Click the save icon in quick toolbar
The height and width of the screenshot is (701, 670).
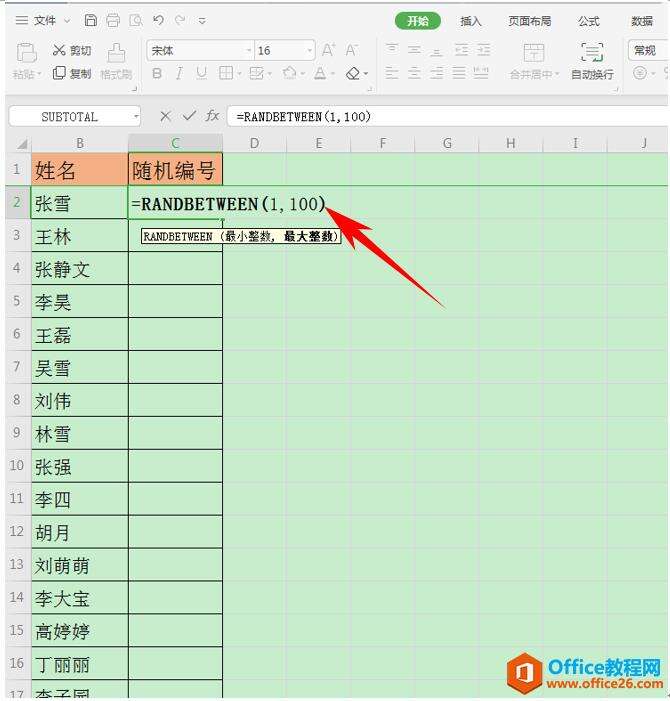click(x=91, y=20)
